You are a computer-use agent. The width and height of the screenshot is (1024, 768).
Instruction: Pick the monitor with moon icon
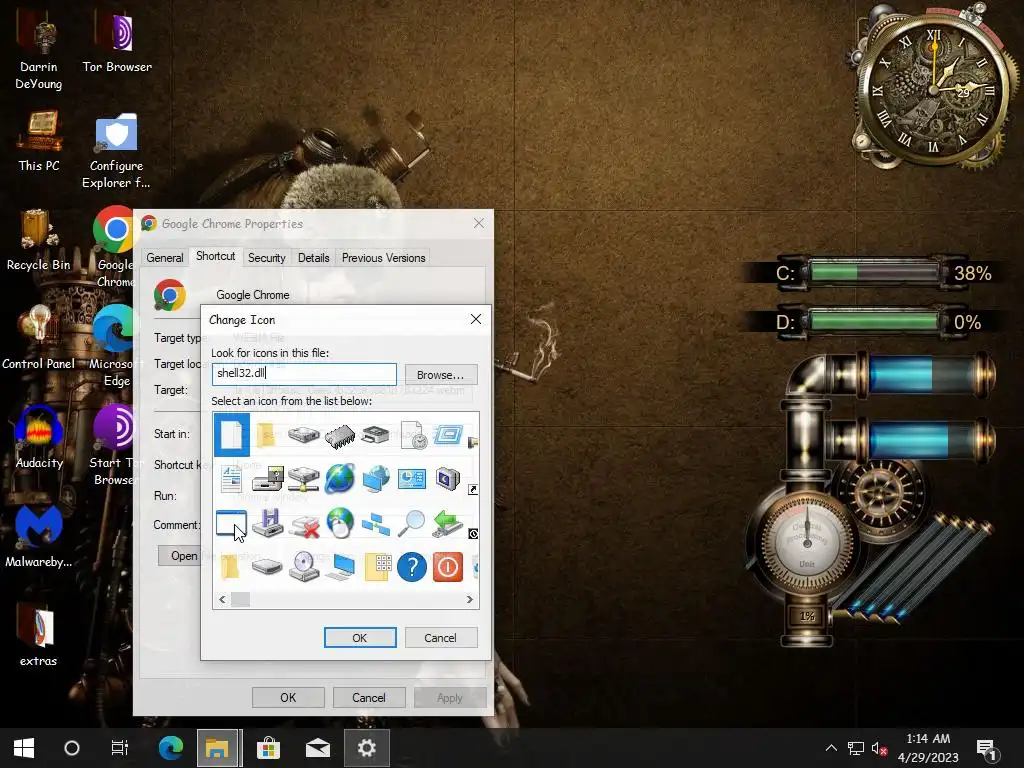tap(448, 479)
